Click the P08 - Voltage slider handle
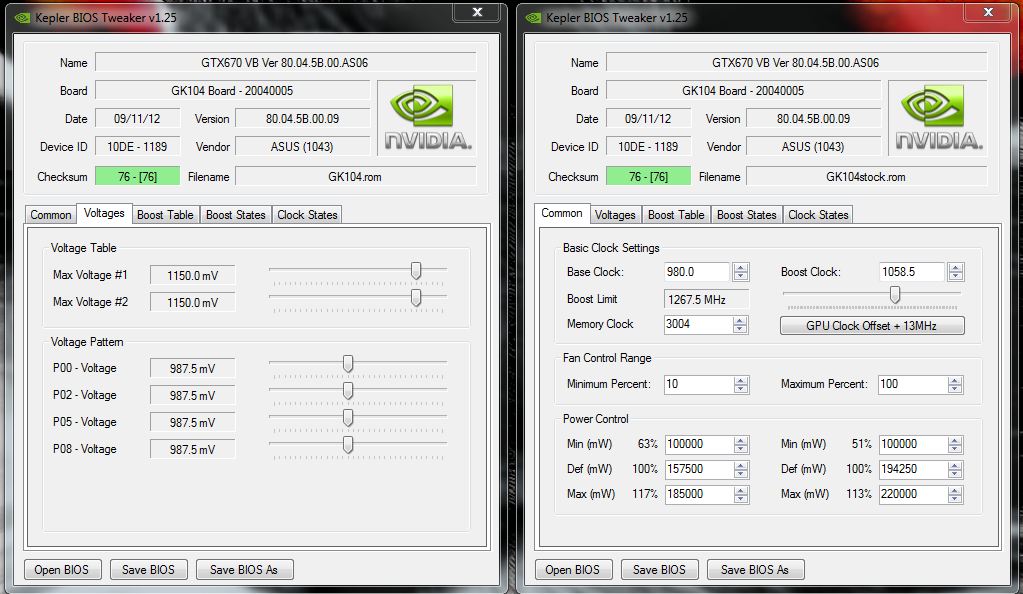The width and height of the screenshot is (1023, 594). [x=348, y=445]
